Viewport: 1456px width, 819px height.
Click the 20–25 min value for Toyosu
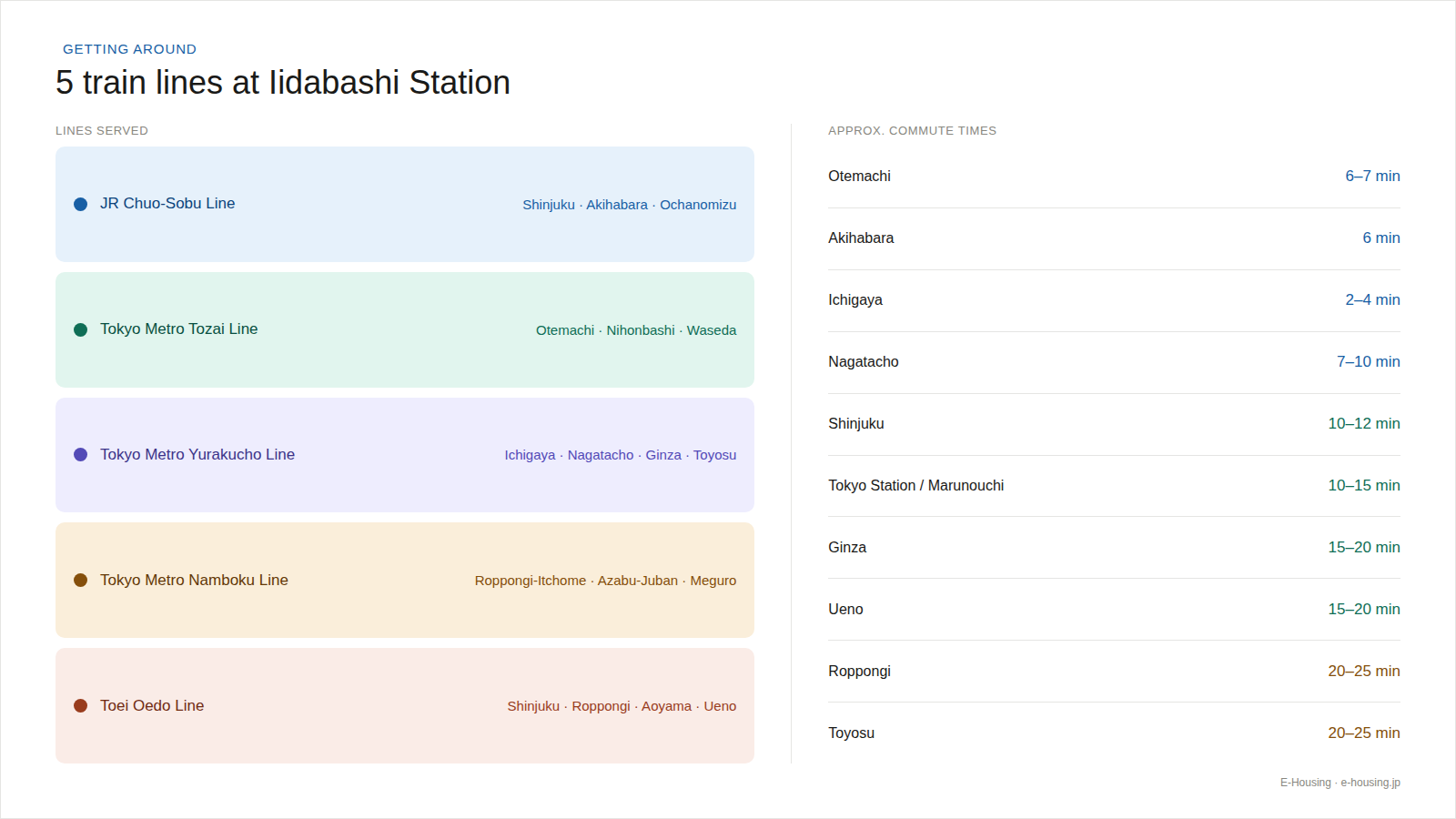1364,733
